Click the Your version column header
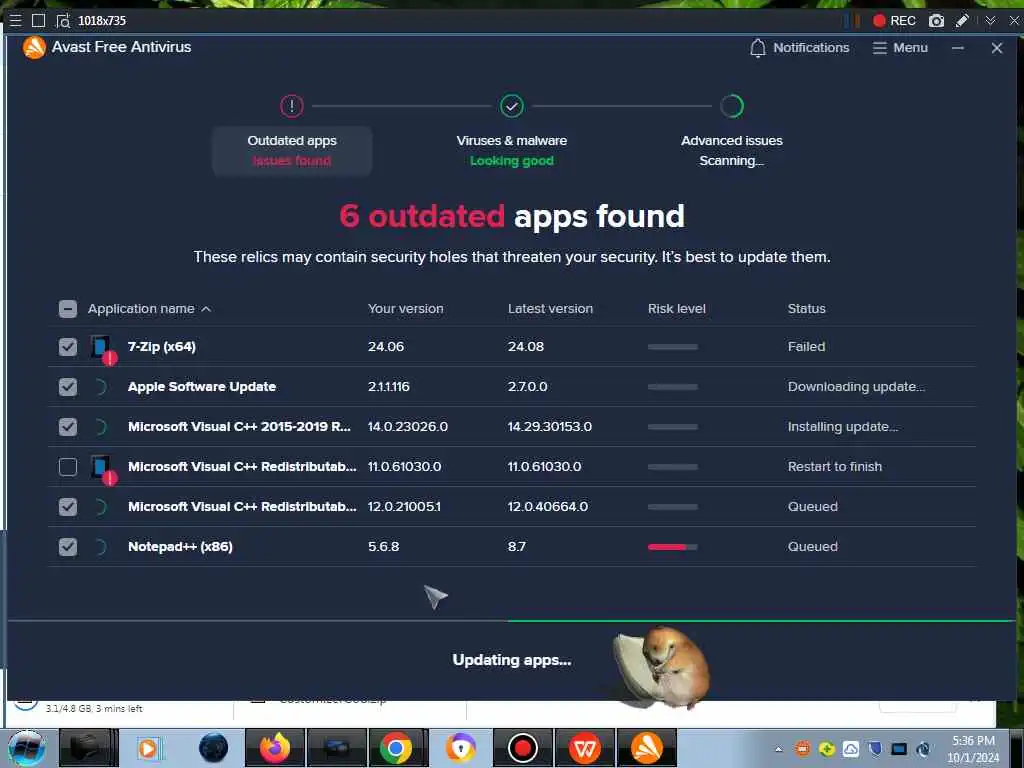Viewport: 1024px width, 768px height. click(x=406, y=309)
